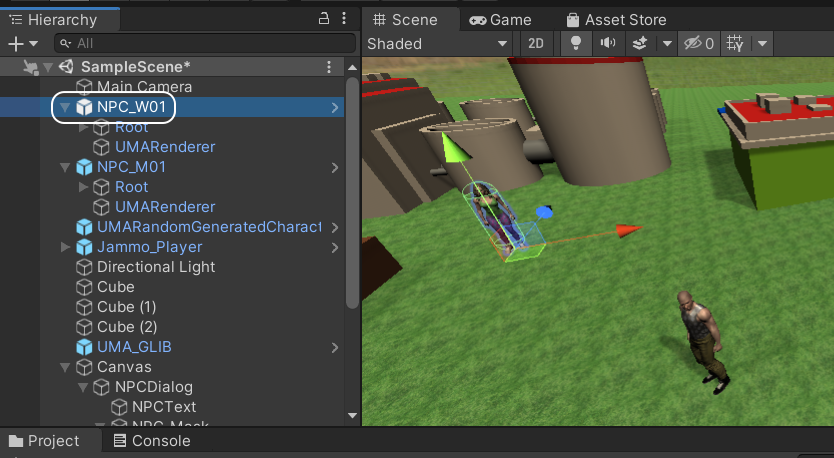This screenshot has height=458, width=834.
Task: Open NPC_M01 prefab with right chevron
Action: click(335, 168)
